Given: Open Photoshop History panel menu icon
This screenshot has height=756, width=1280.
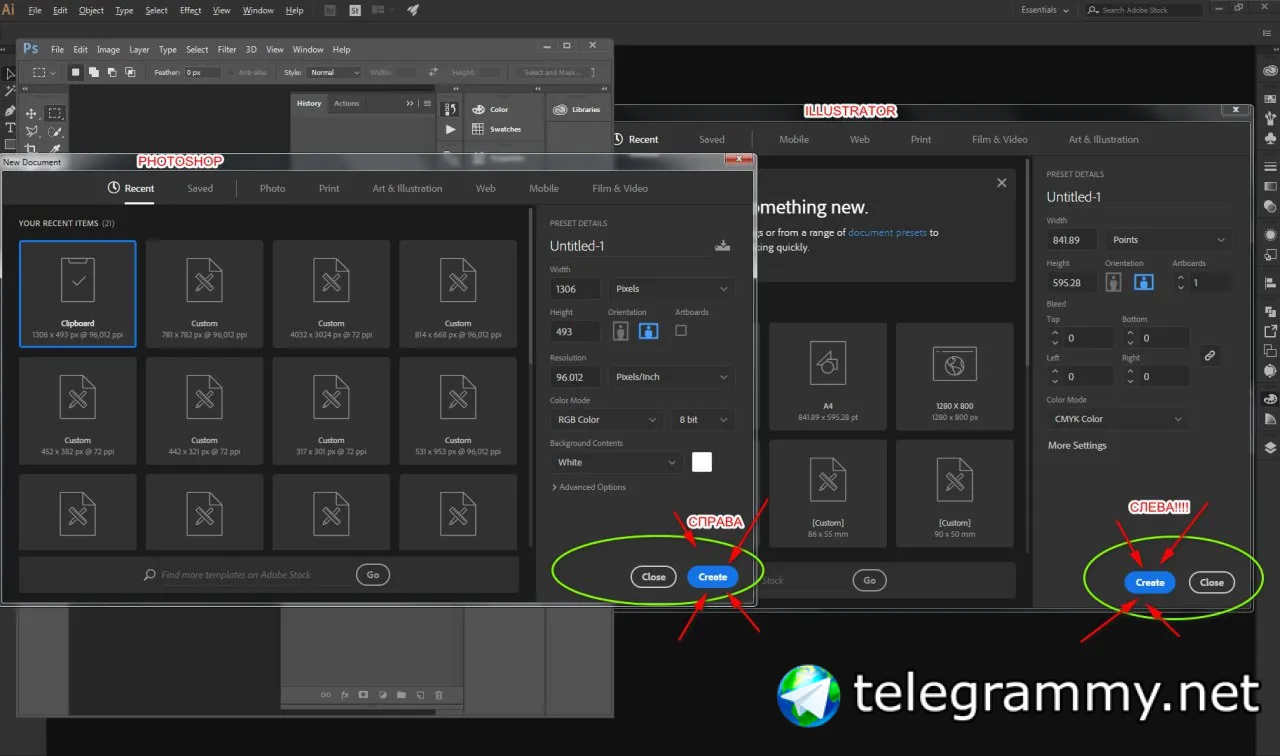Looking at the screenshot, I should (427, 103).
